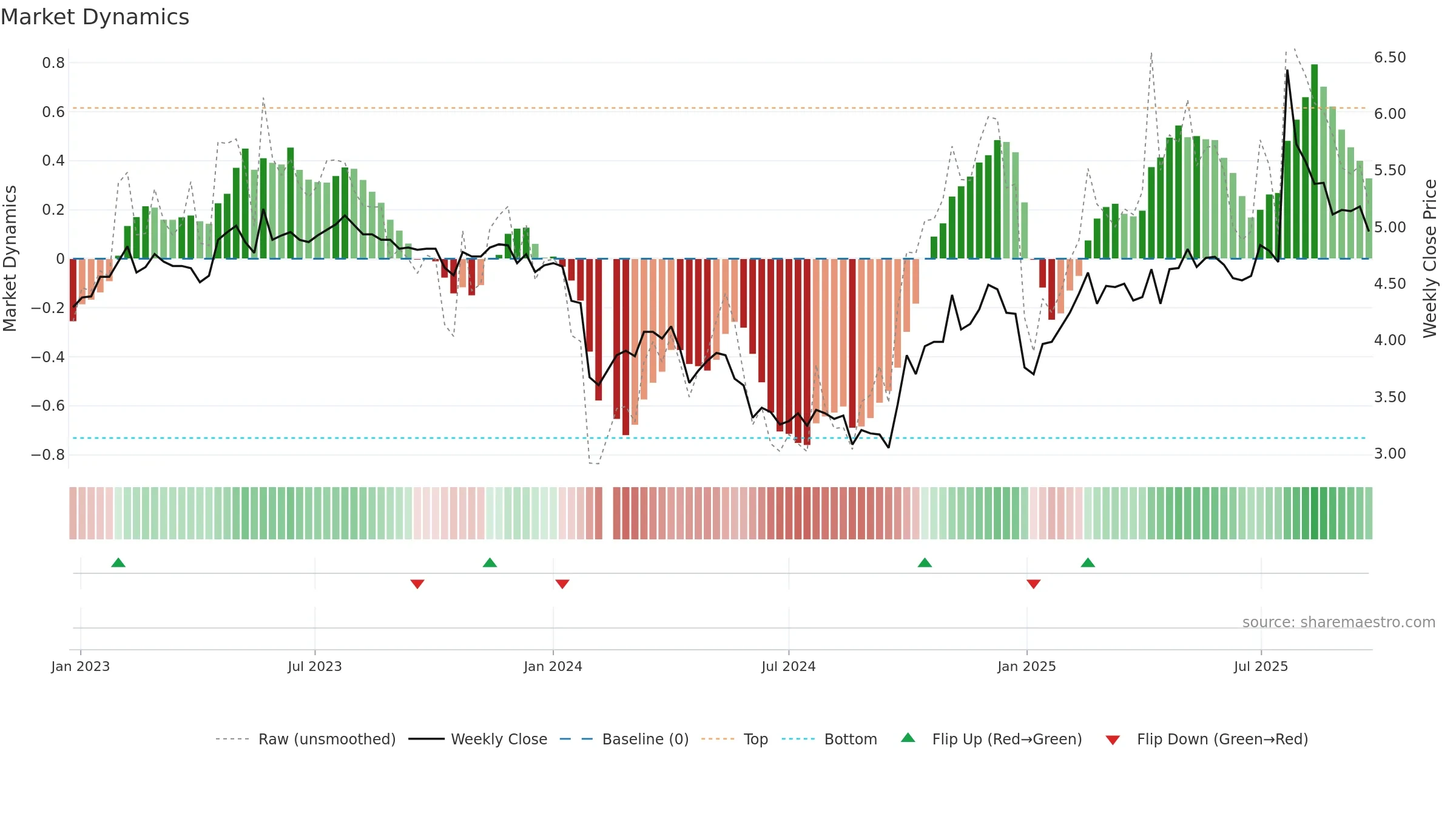Click the Jan 2024 x-axis label
The image size is (1456, 819).
click(553, 667)
